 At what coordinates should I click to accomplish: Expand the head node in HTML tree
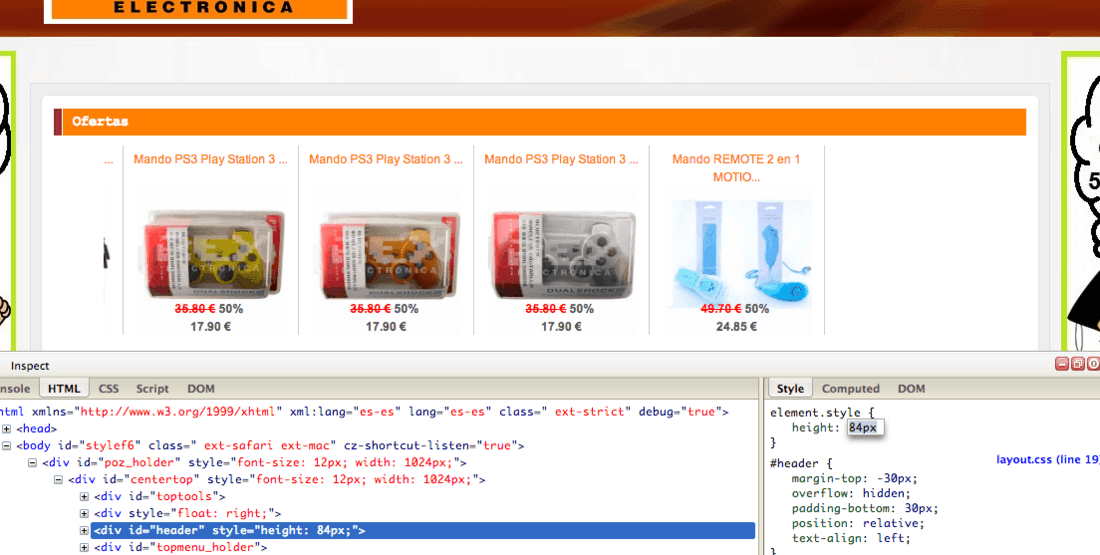click(6, 429)
